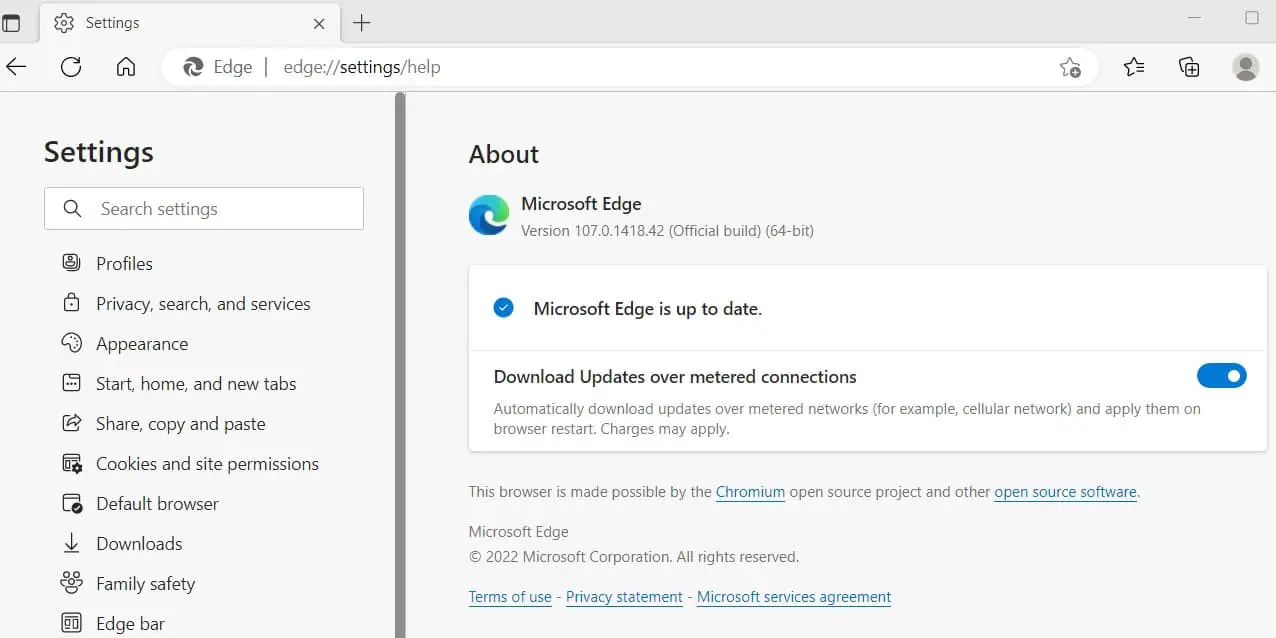Click the browser Back arrow
Screen dimensions: 1276x638
(x=16, y=67)
